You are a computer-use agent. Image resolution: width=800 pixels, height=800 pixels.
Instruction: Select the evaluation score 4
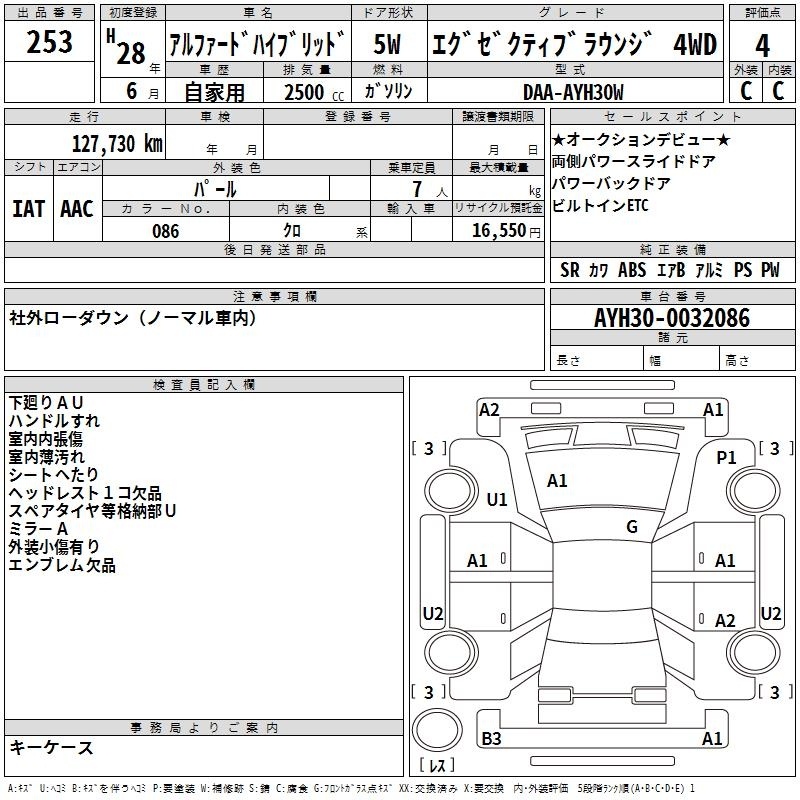click(x=763, y=45)
